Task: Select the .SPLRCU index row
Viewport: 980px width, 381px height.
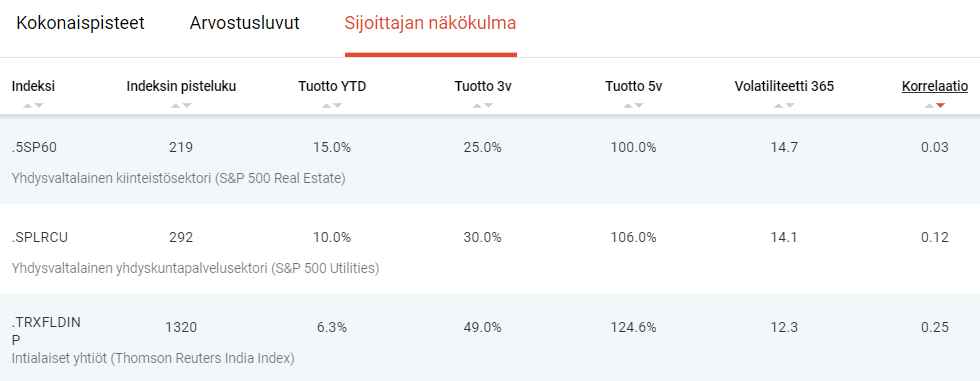Action: pos(490,249)
